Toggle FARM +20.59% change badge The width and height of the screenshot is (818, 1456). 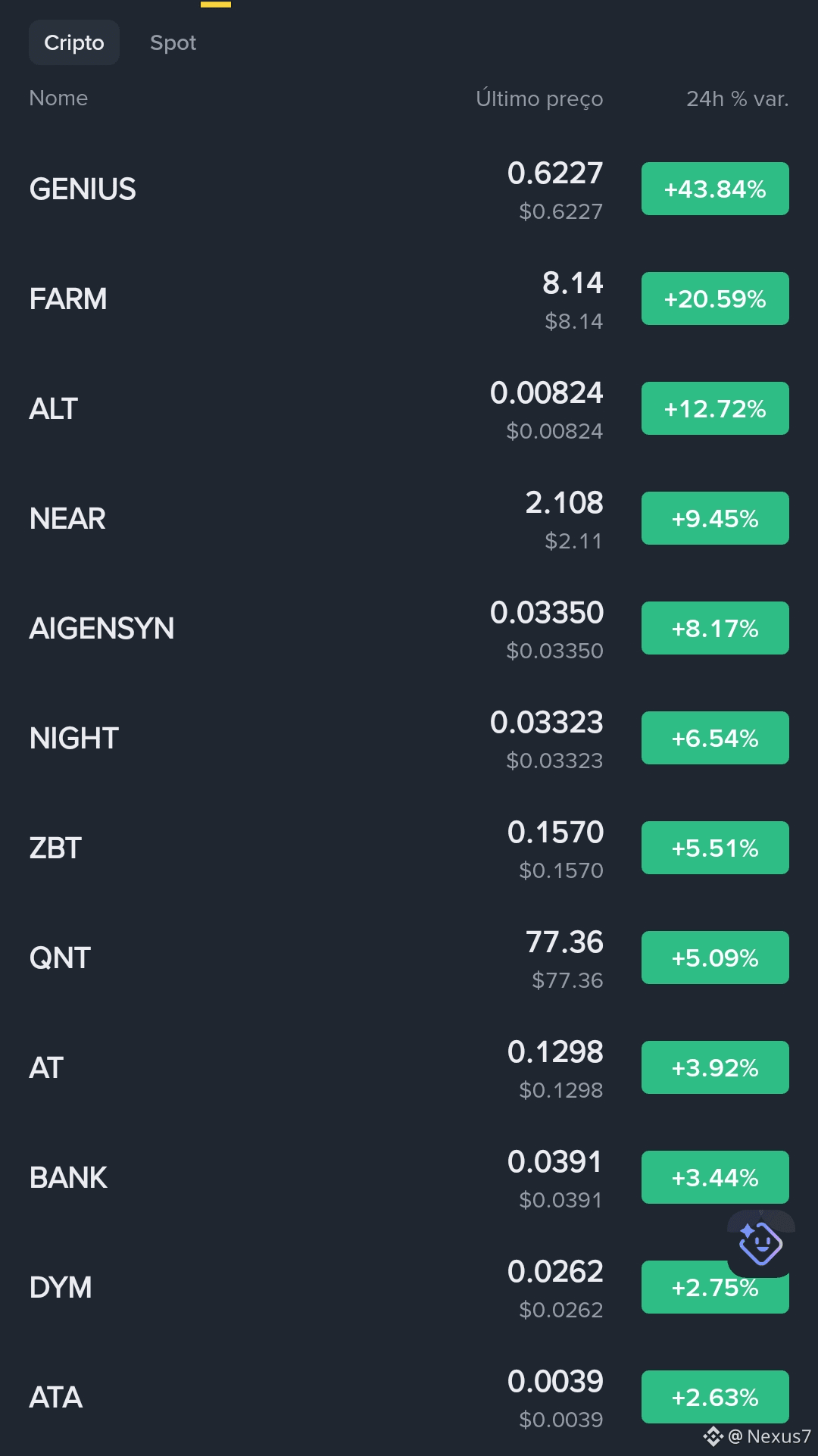715,298
